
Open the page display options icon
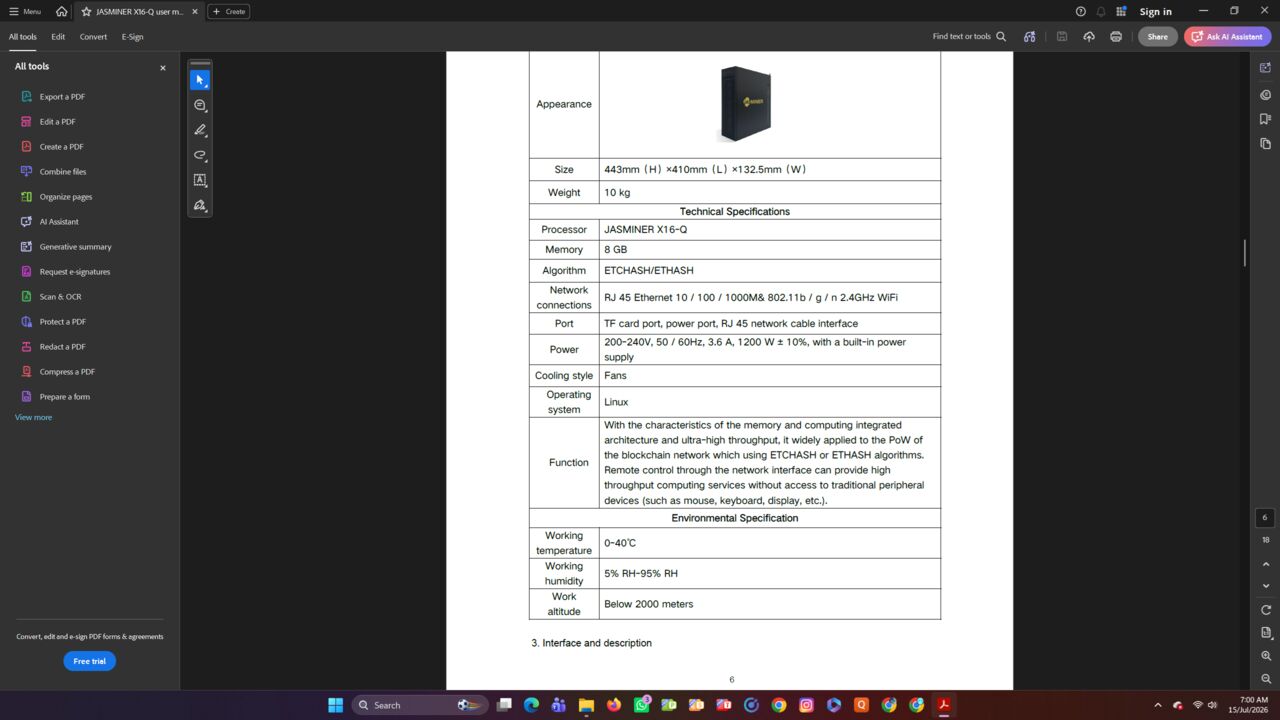coord(1266,633)
